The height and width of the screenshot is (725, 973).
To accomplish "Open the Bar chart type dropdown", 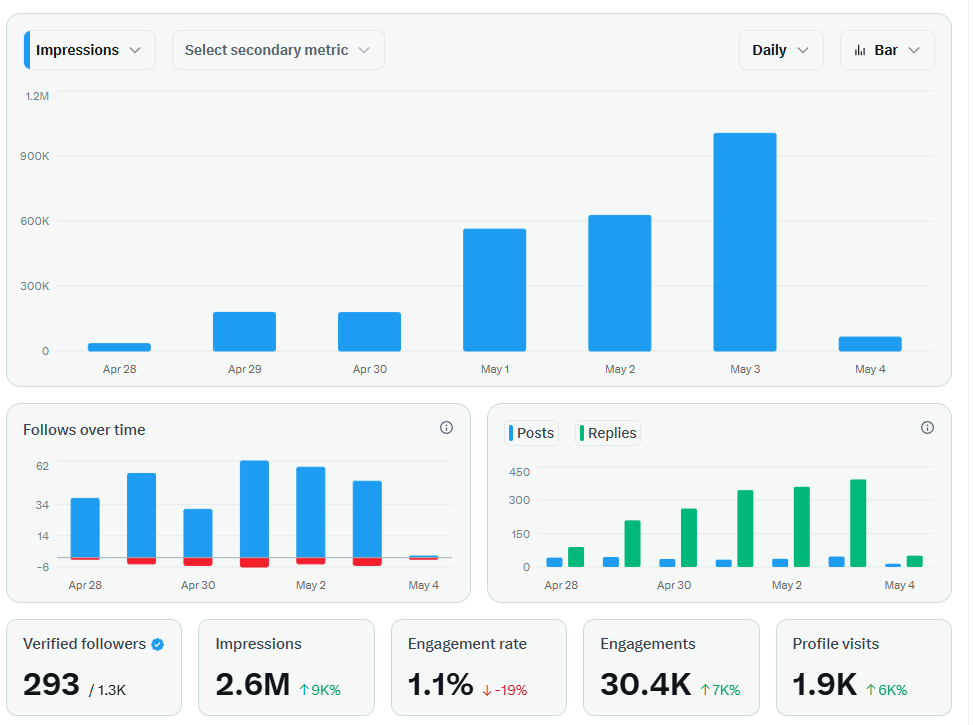I will point(887,50).
